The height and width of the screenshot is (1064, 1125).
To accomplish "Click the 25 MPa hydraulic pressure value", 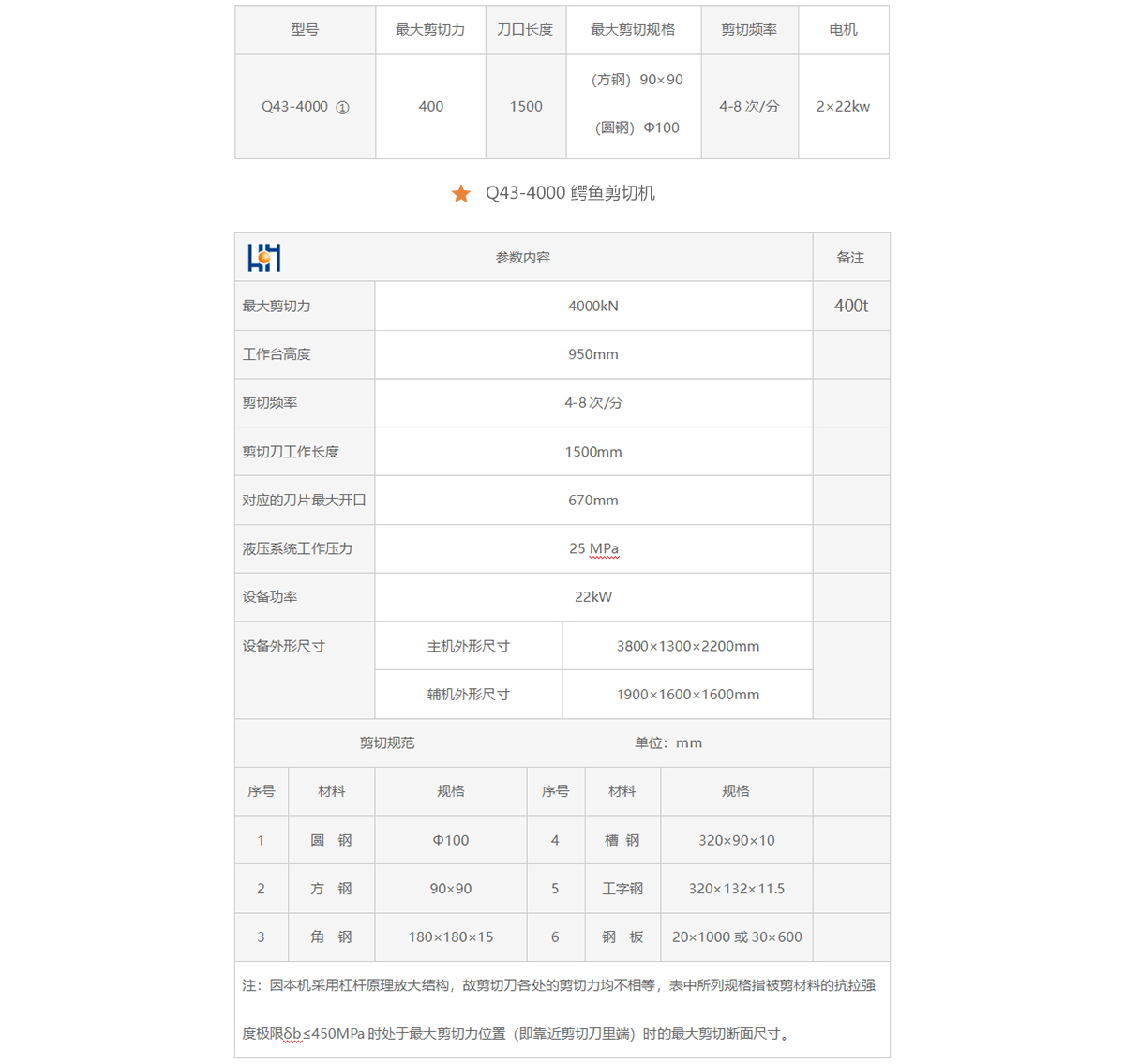I will coord(592,548).
